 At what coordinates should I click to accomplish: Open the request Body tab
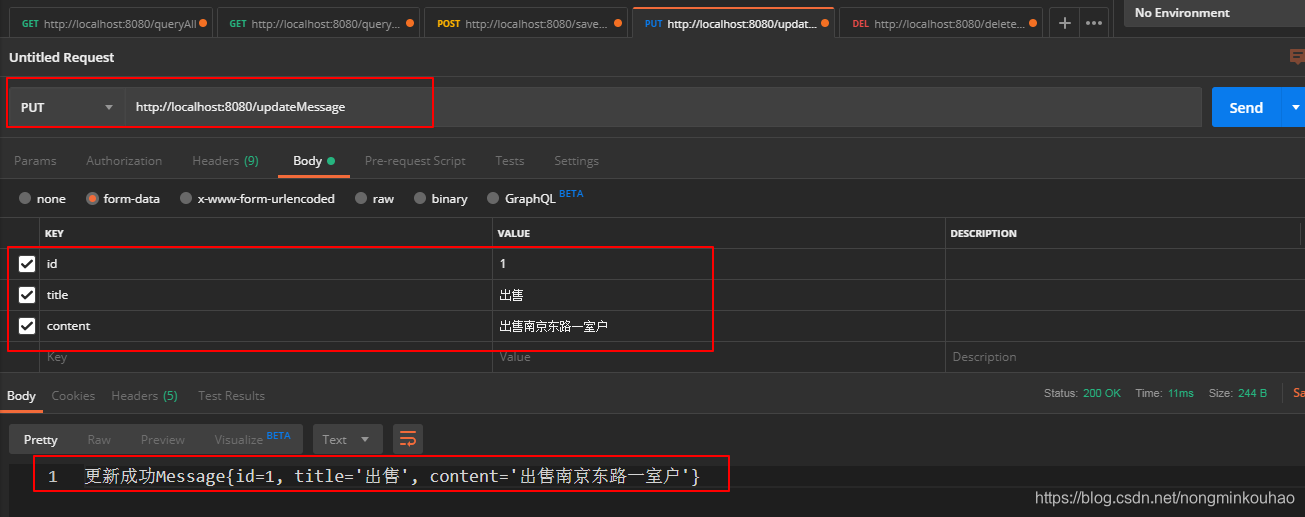click(x=313, y=160)
